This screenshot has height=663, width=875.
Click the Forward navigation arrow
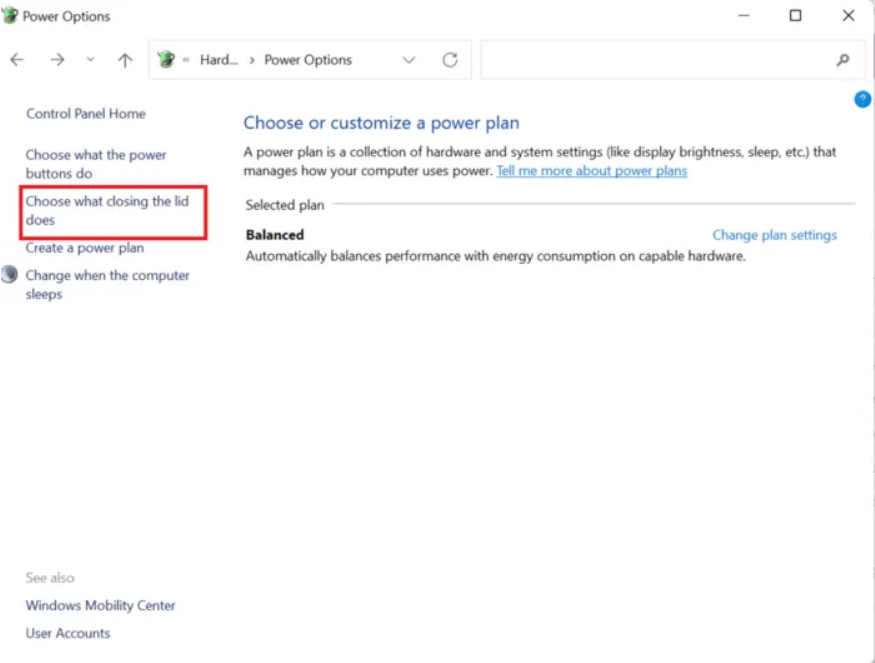point(57,60)
